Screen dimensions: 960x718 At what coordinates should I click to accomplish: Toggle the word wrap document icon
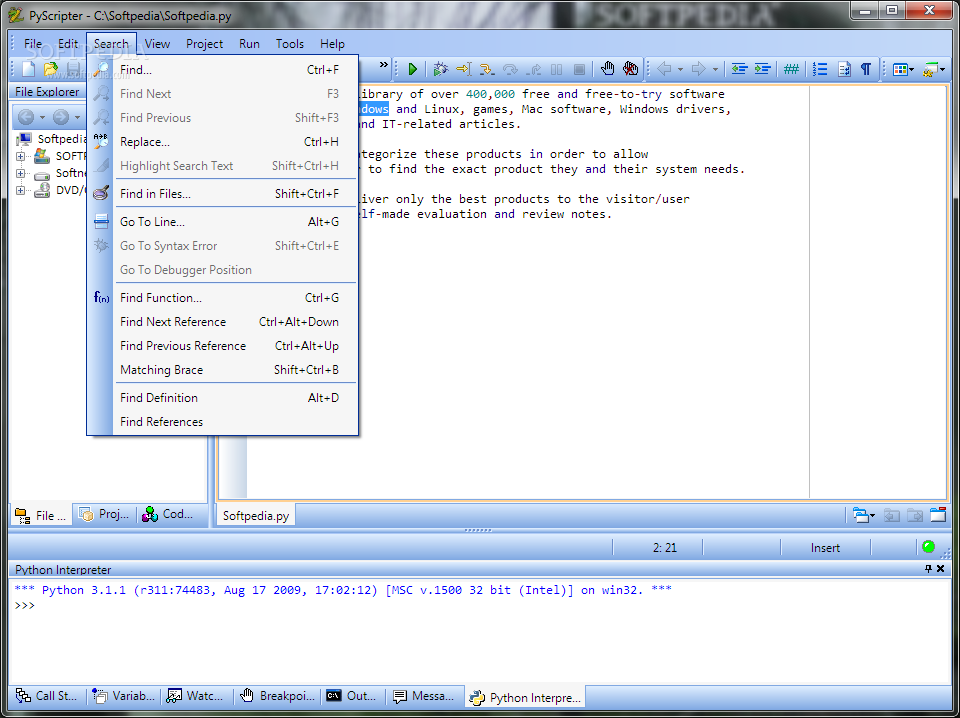pos(844,69)
